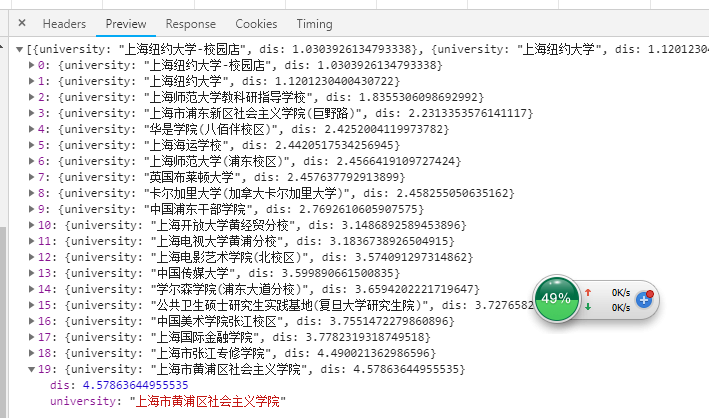Expand array item 1 上海纽约大学
The height and width of the screenshot is (418, 709).
(32, 81)
